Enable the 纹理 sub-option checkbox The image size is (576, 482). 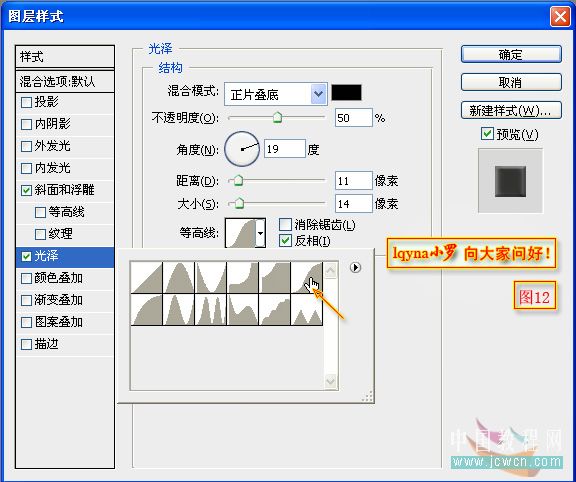pos(40,234)
